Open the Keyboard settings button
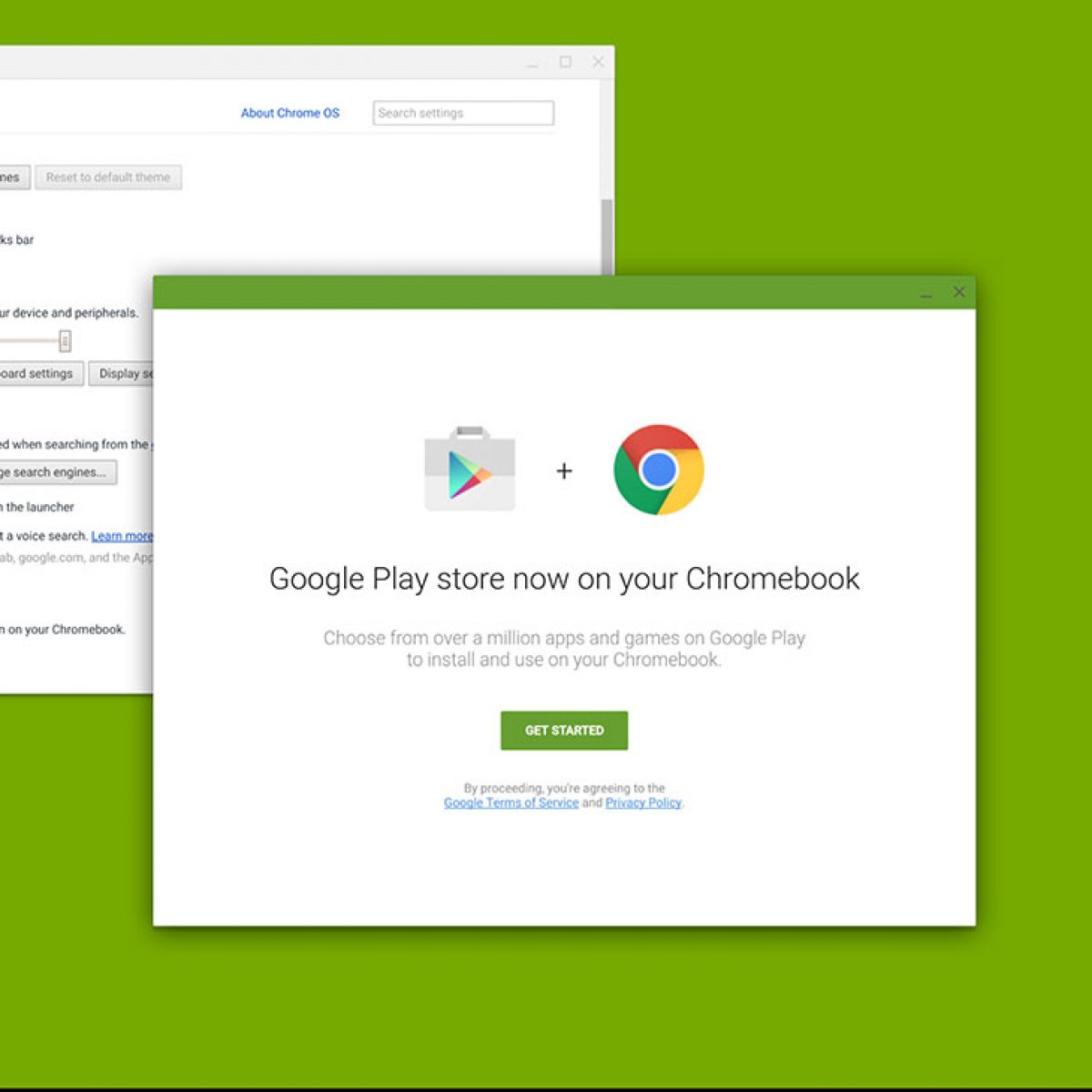 (x=39, y=374)
